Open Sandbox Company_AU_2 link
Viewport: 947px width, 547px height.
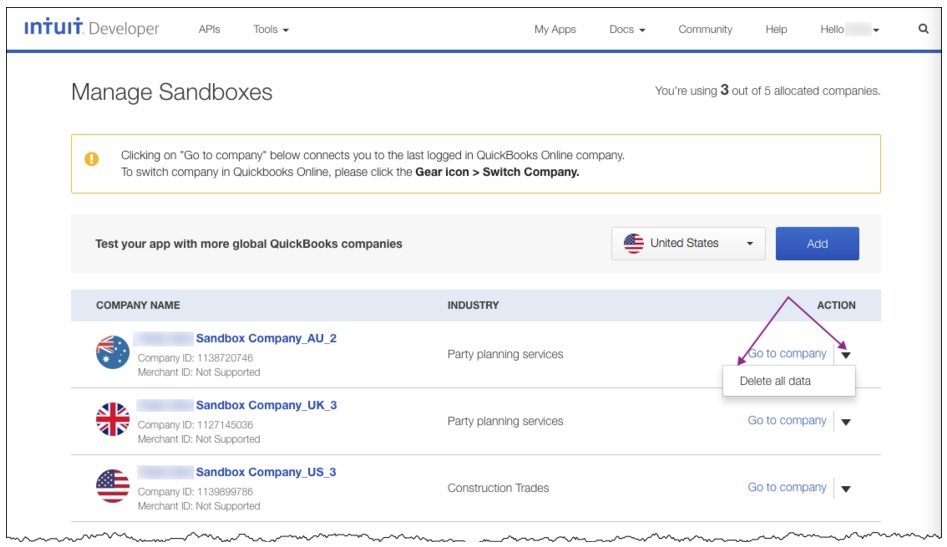click(x=266, y=338)
